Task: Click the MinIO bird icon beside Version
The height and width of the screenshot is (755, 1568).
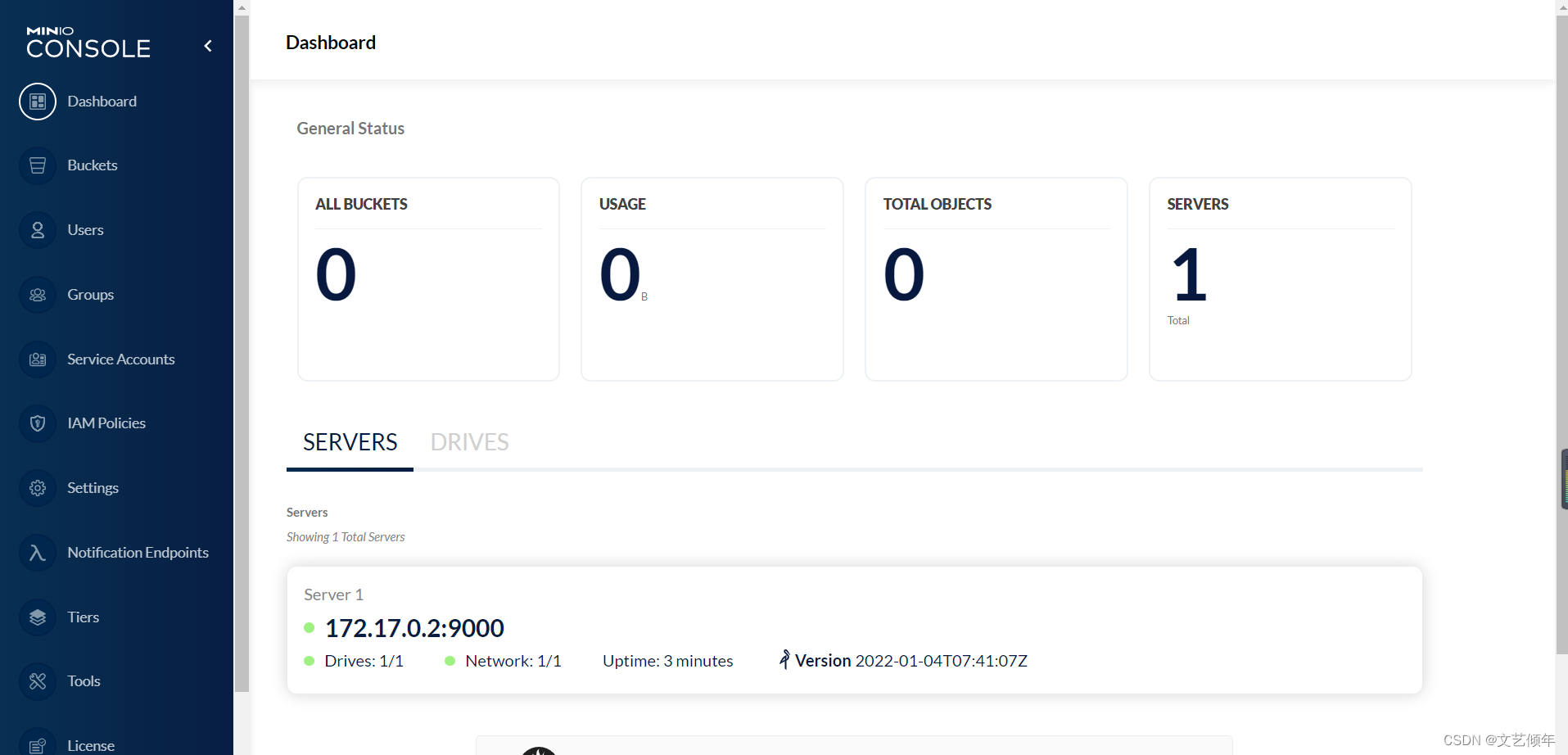Action: tap(784, 659)
